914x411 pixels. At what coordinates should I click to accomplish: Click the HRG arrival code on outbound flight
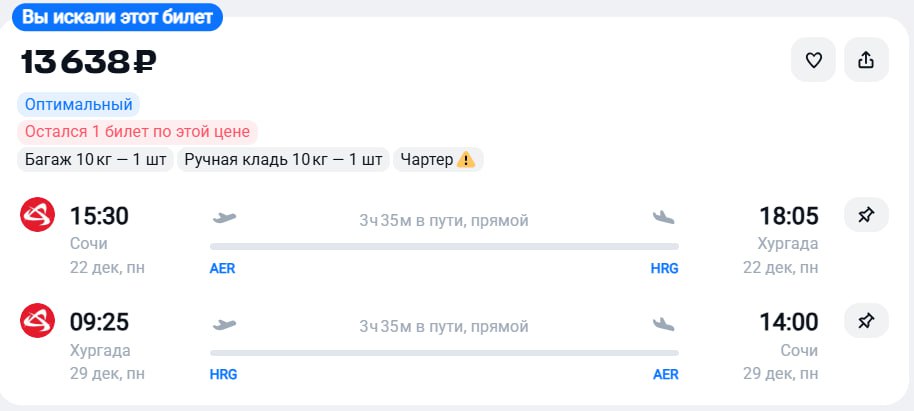pos(663,268)
